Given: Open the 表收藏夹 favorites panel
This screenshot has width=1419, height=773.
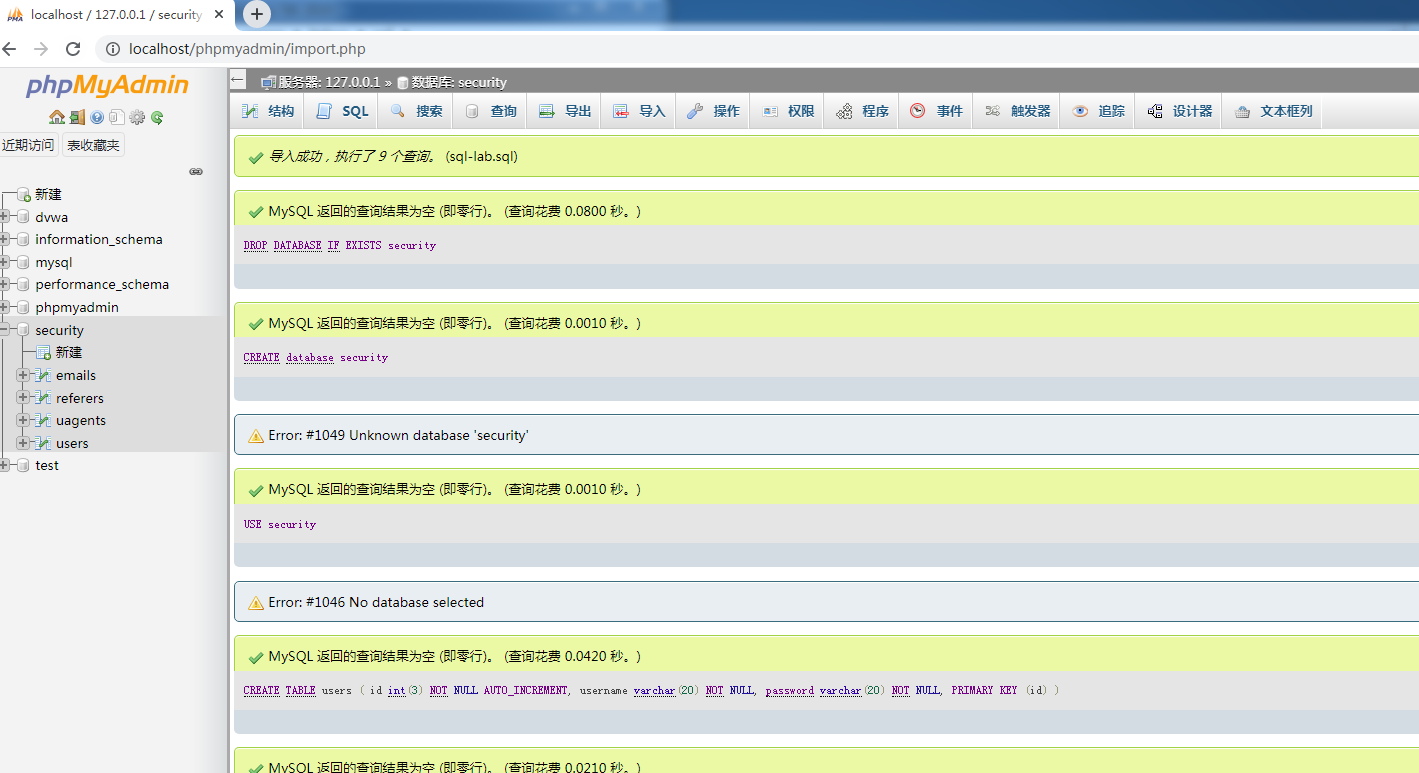Looking at the screenshot, I should click(93, 145).
